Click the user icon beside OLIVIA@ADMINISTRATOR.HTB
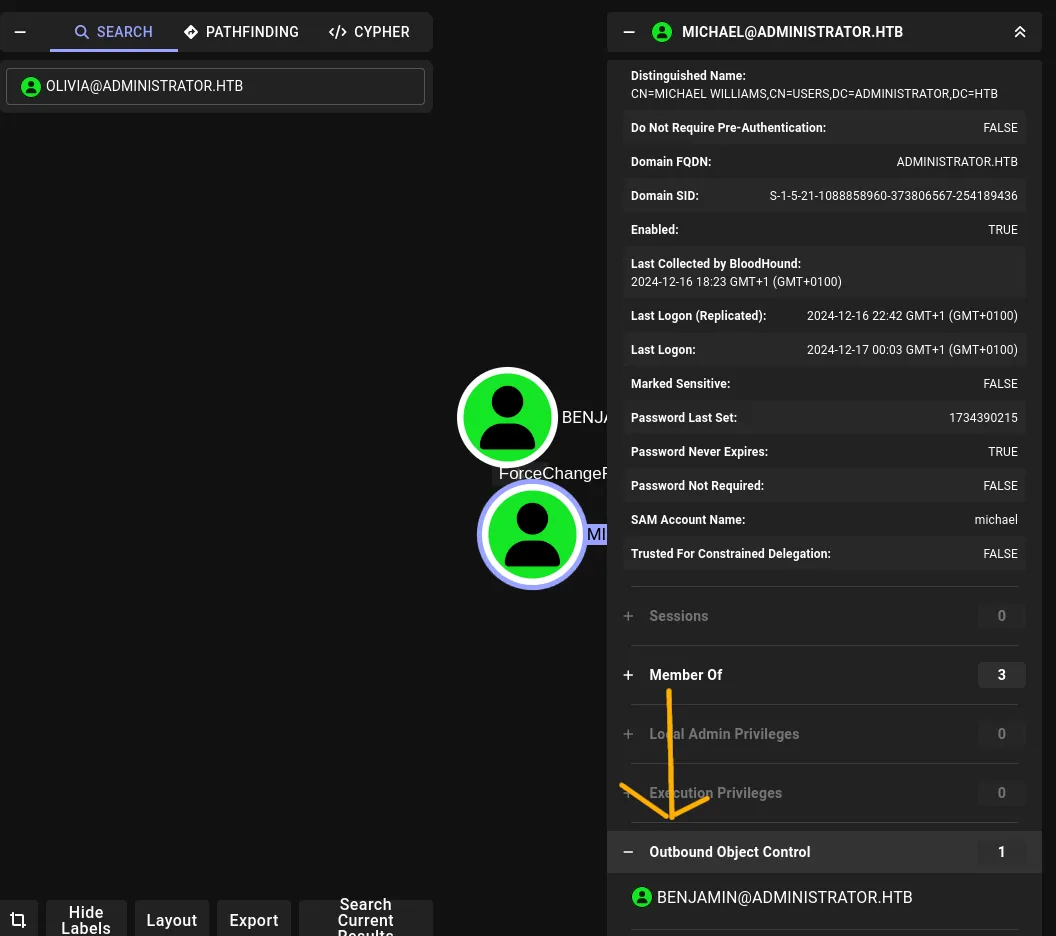This screenshot has height=936, width=1056. click(31, 86)
